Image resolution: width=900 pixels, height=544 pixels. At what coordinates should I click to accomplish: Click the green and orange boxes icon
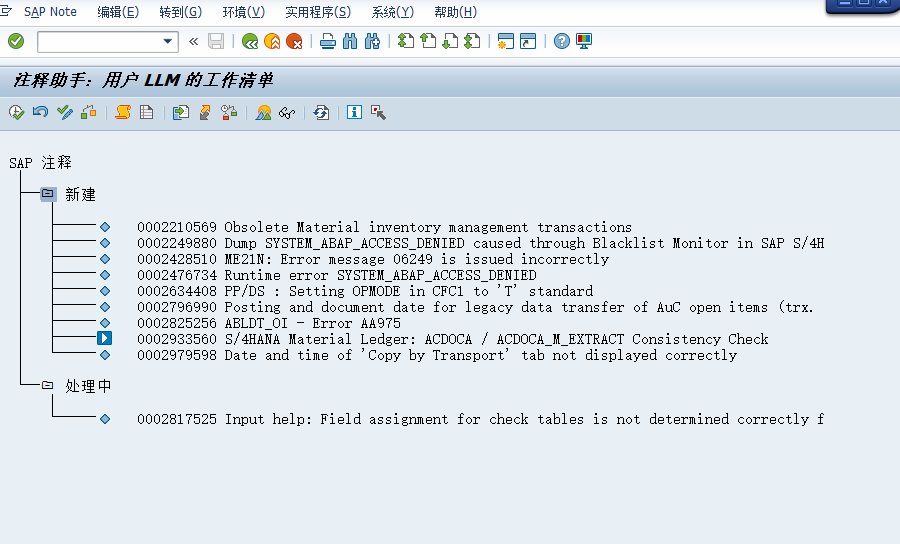88,112
